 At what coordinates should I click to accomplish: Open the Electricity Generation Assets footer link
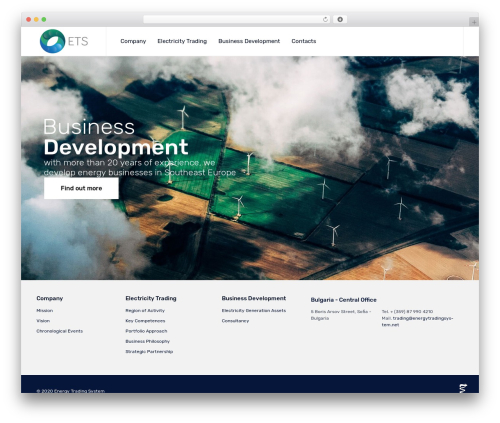(254, 310)
